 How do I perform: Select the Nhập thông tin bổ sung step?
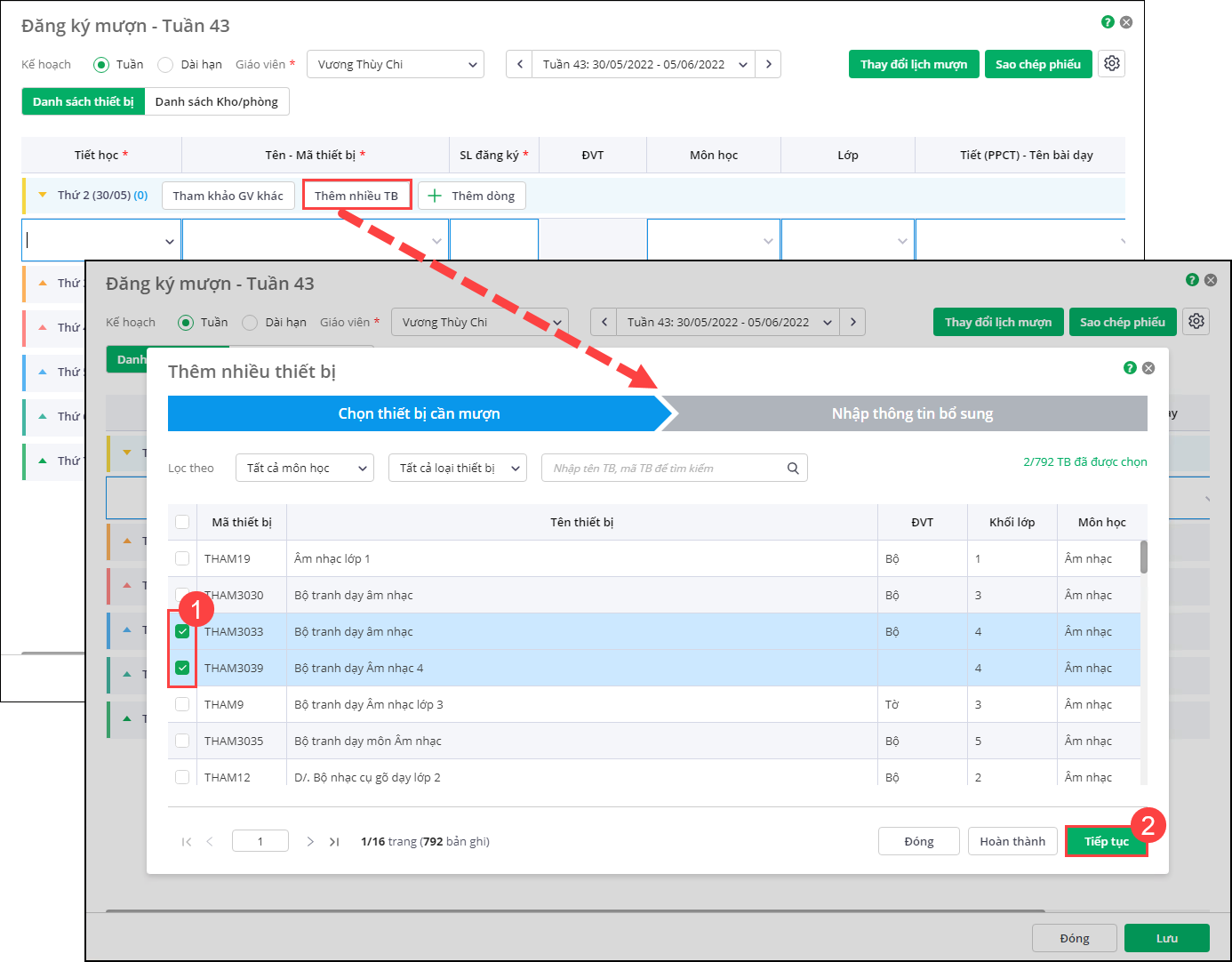click(911, 413)
